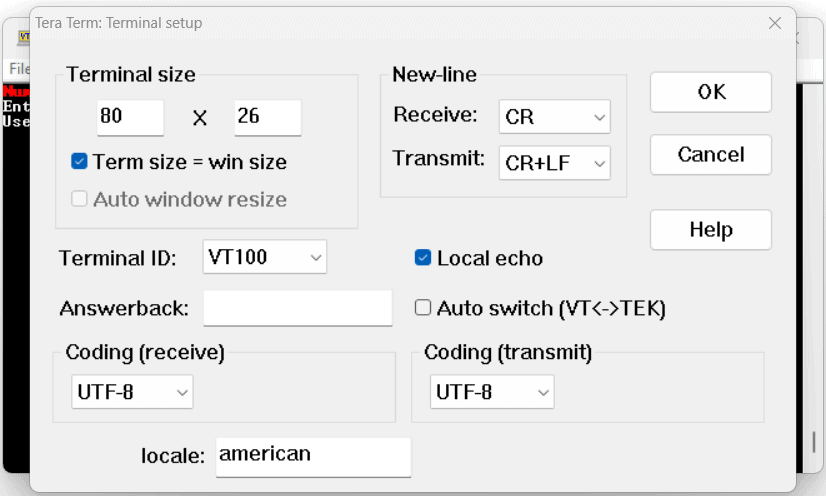Toggle Term size = win size checkbox
Screen dimensions: 826x496
[x=80, y=162]
